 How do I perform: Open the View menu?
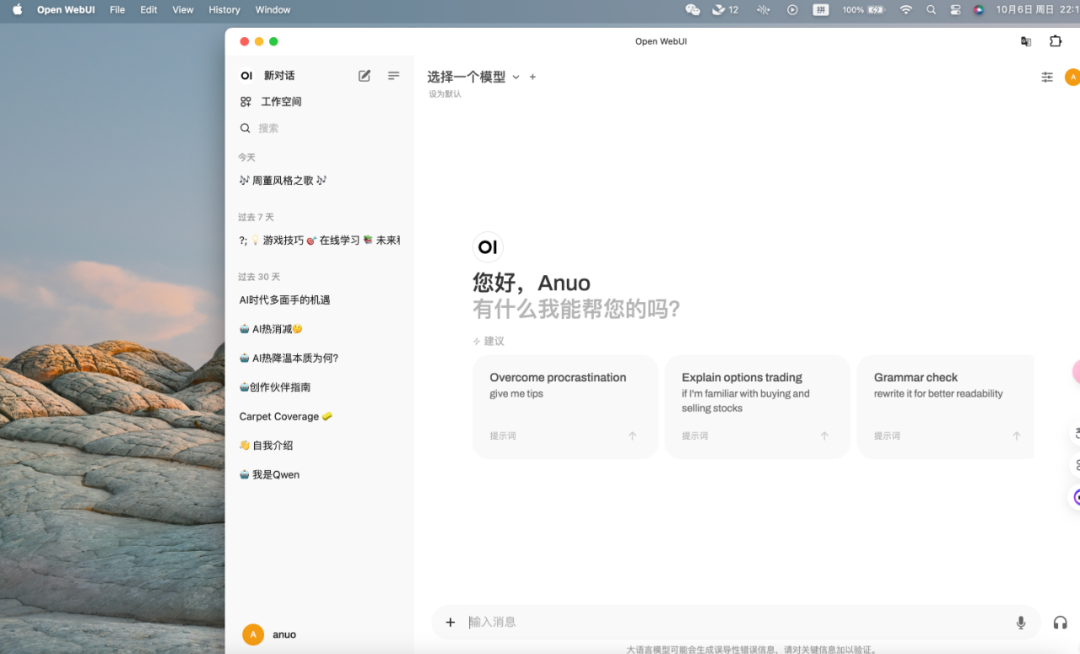click(183, 10)
